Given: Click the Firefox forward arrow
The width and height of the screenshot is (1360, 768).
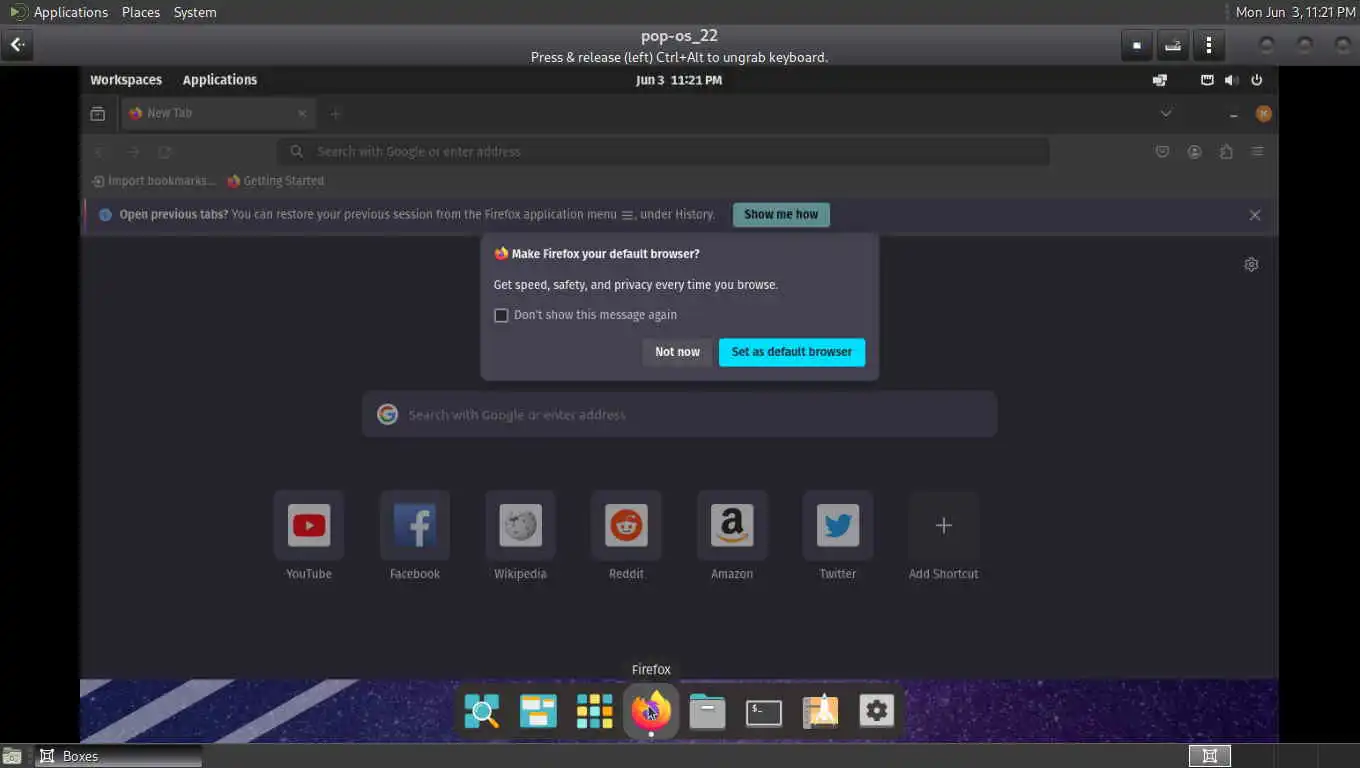Looking at the screenshot, I should coord(133,152).
